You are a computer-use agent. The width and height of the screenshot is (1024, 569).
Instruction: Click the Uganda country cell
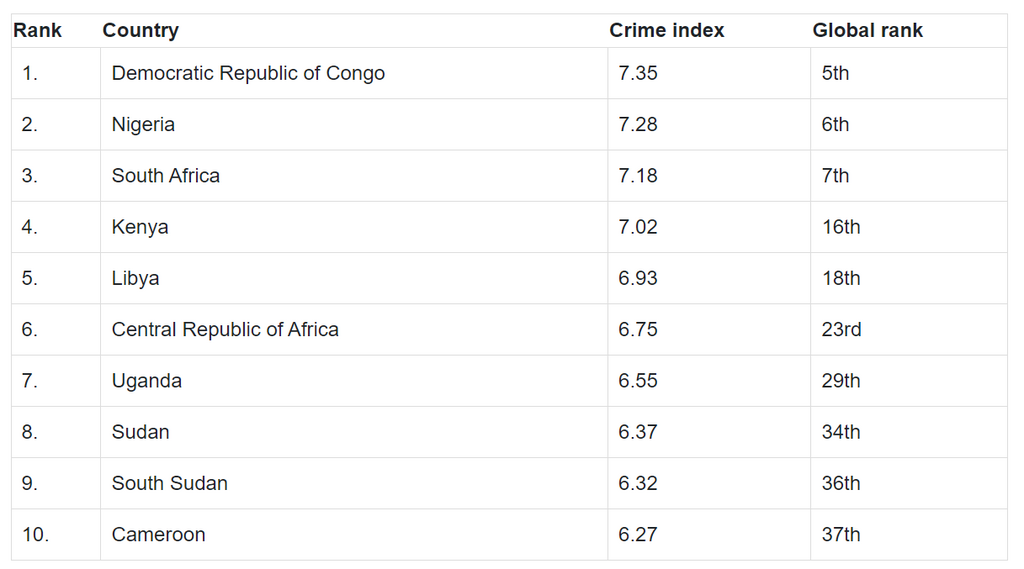click(354, 381)
